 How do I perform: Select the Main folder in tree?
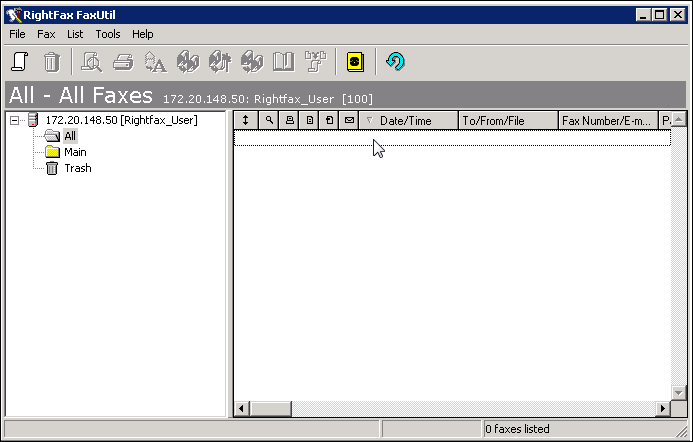pyautogui.click(x=75, y=152)
